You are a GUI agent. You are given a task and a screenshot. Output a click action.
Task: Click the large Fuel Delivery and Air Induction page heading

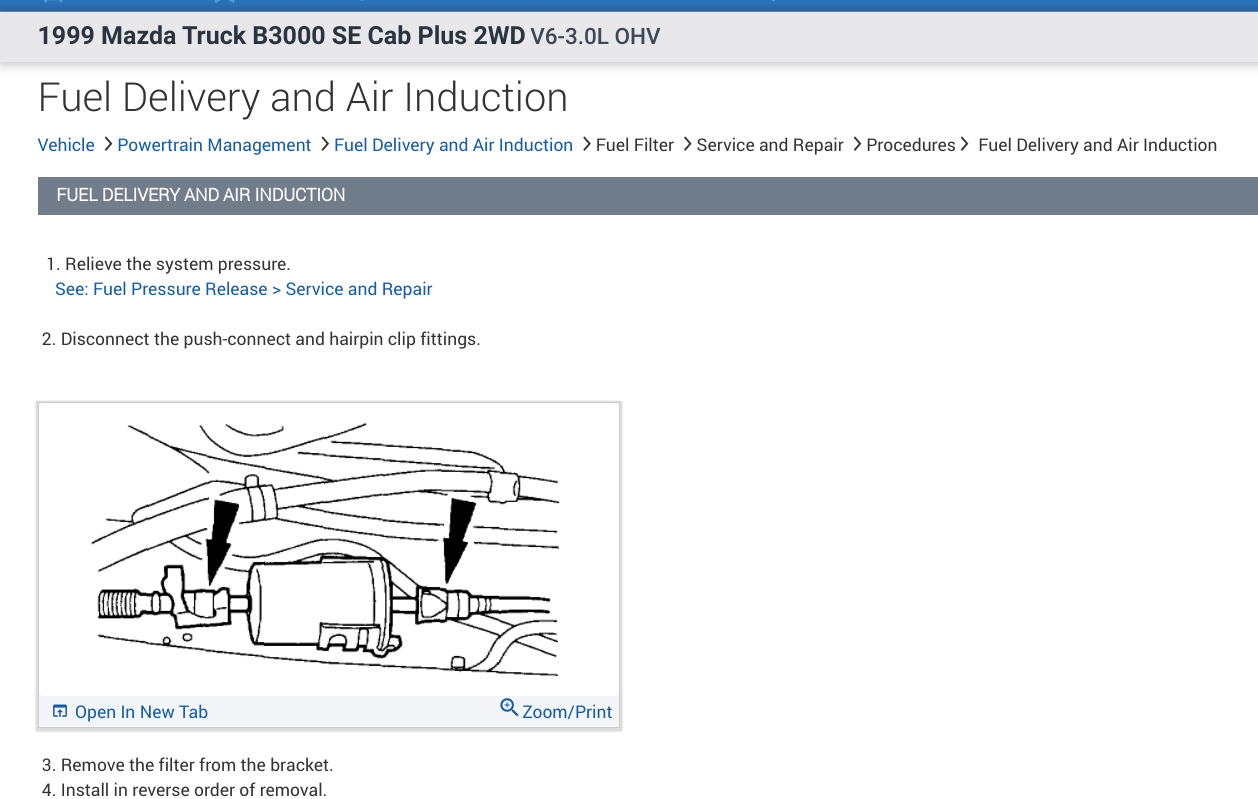click(x=303, y=98)
